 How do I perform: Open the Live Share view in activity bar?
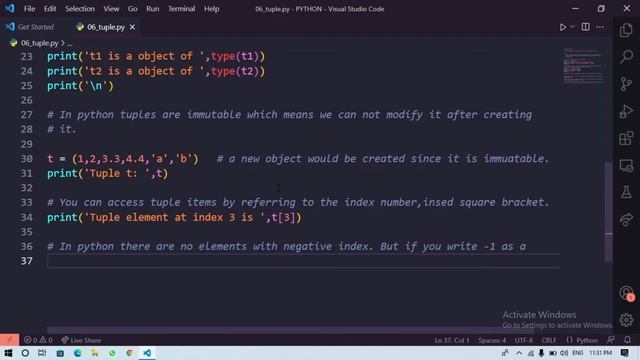(626, 220)
